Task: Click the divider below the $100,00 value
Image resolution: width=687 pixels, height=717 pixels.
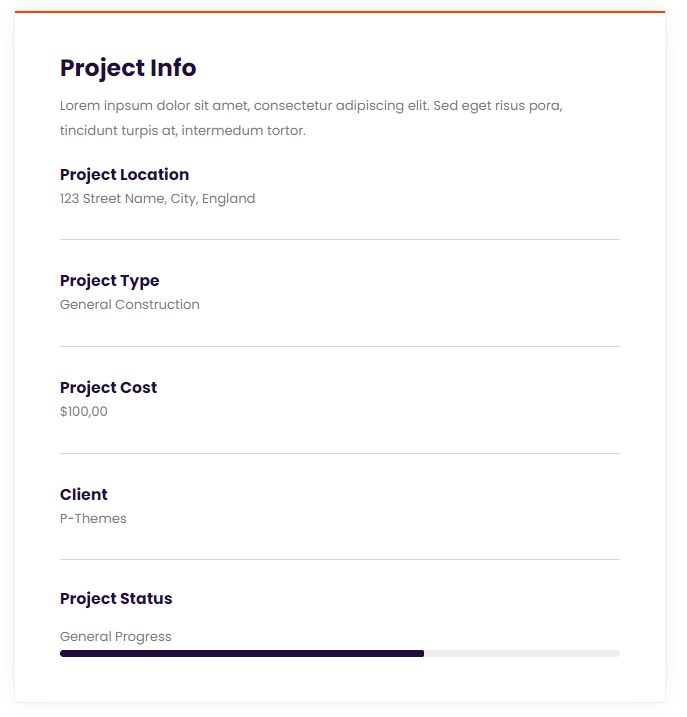Action: click(x=340, y=453)
